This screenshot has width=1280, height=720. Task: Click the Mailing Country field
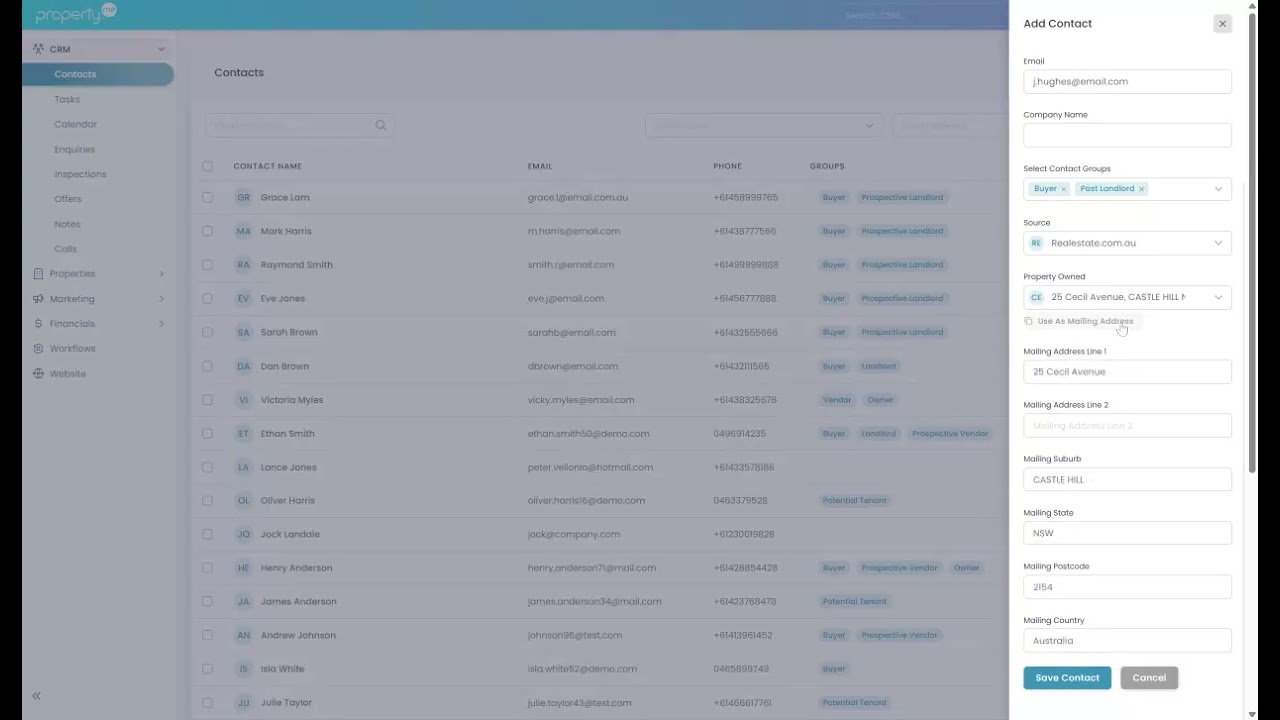point(1127,641)
